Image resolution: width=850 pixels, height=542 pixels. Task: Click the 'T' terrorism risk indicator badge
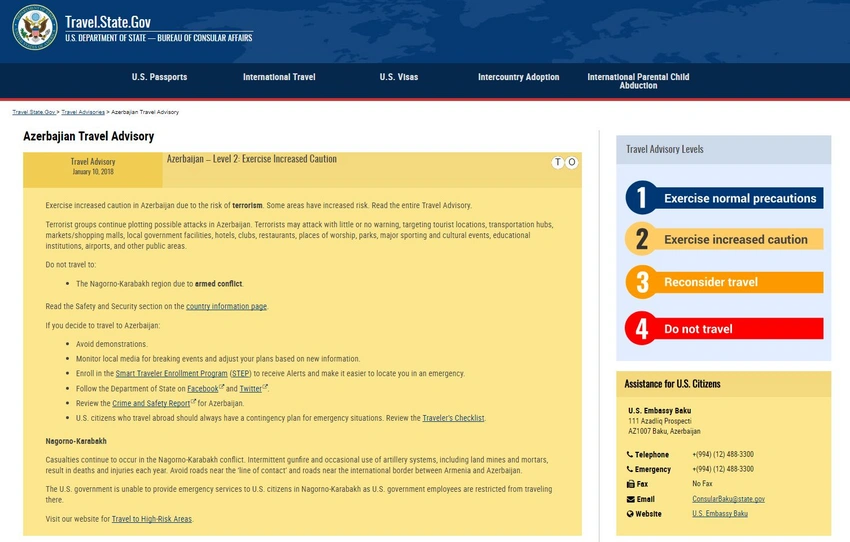558,162
